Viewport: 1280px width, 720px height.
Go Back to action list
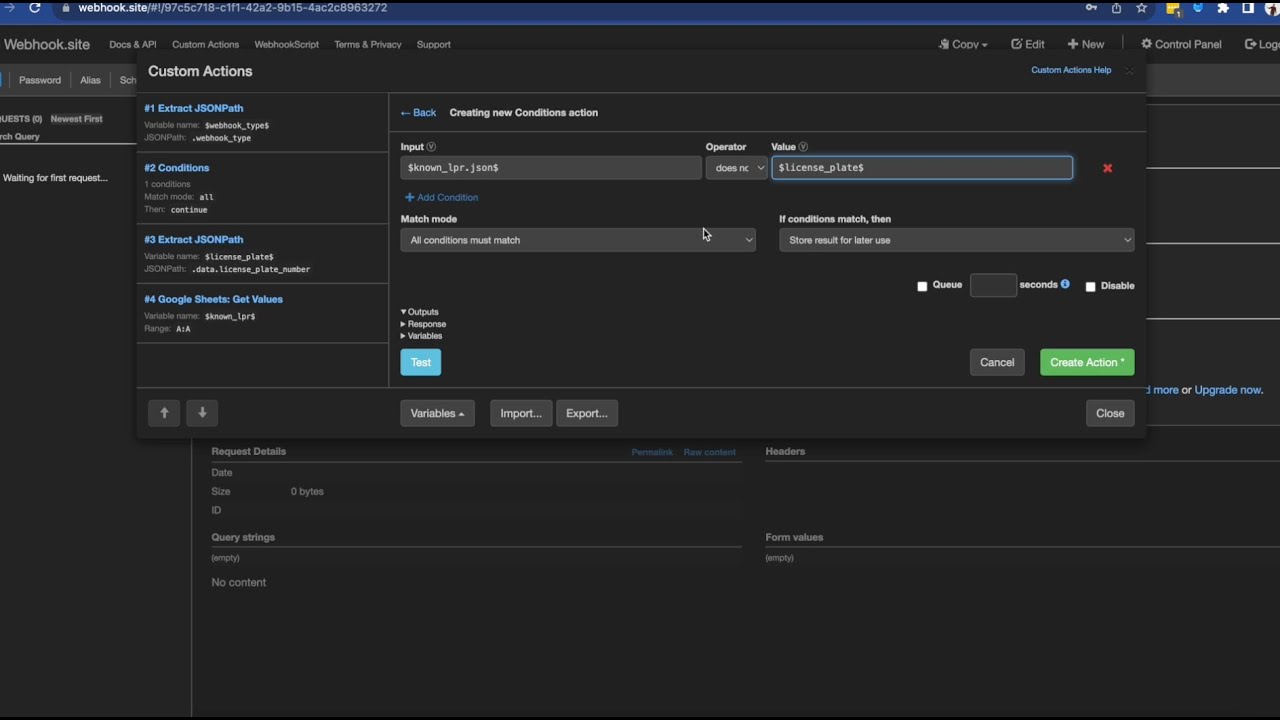point(418,113)
